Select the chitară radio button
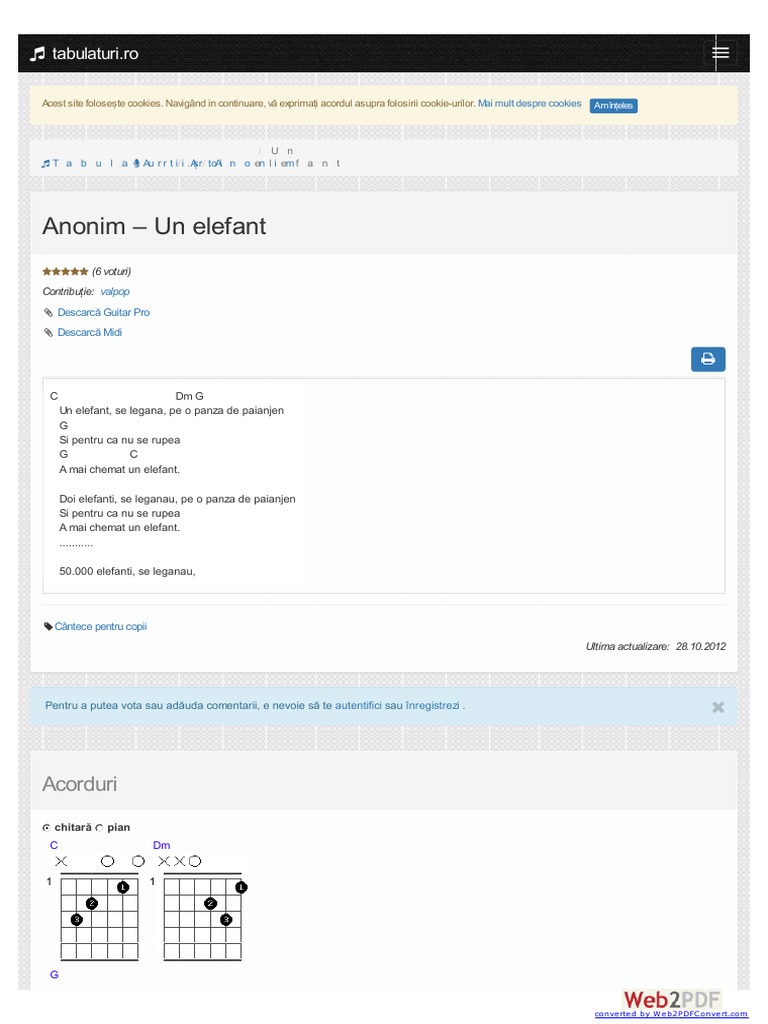Viewport: 768px width, 1024px height. click(x=47, y=828)
